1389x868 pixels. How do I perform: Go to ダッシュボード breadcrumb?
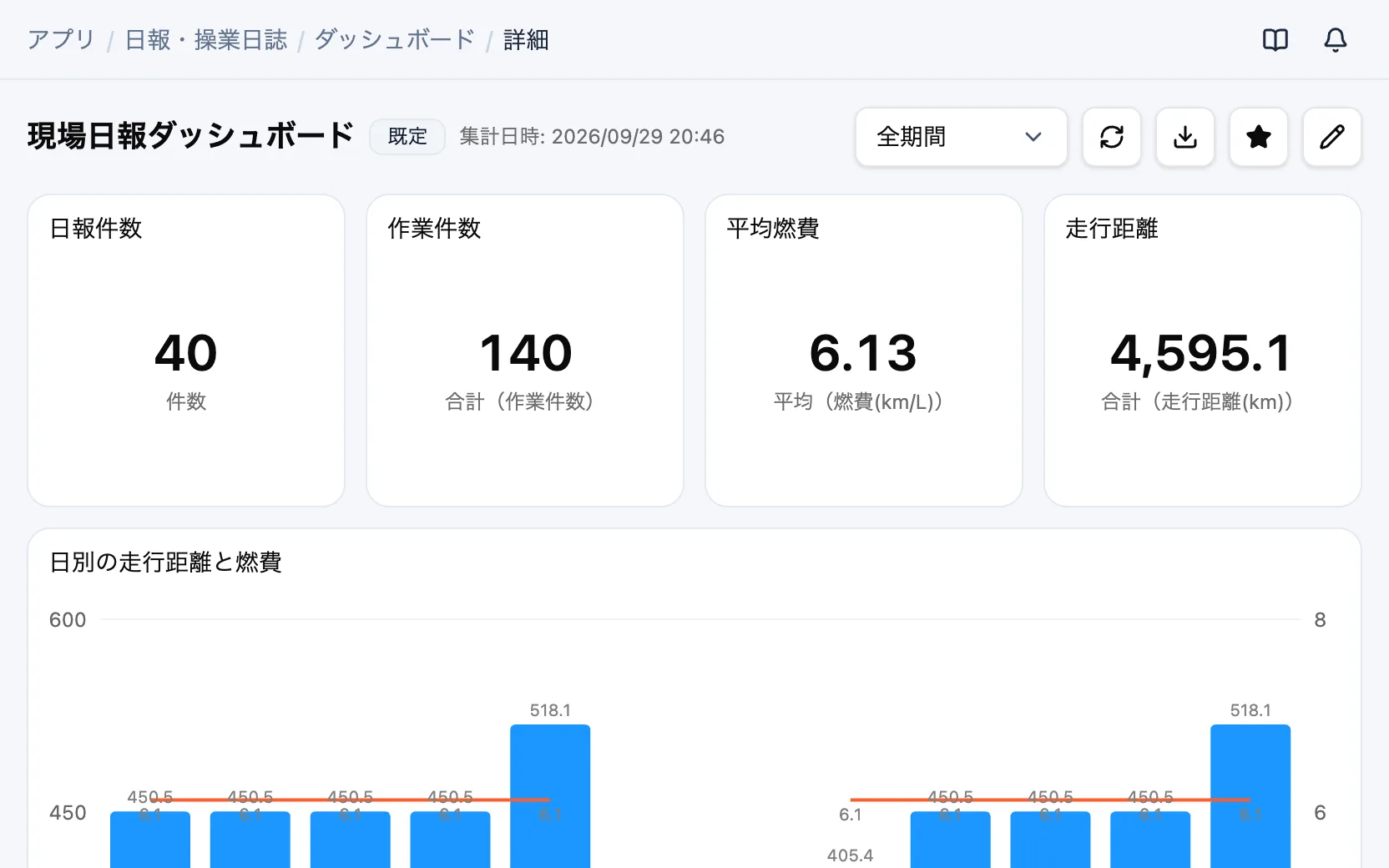click(x=395, y=40)
